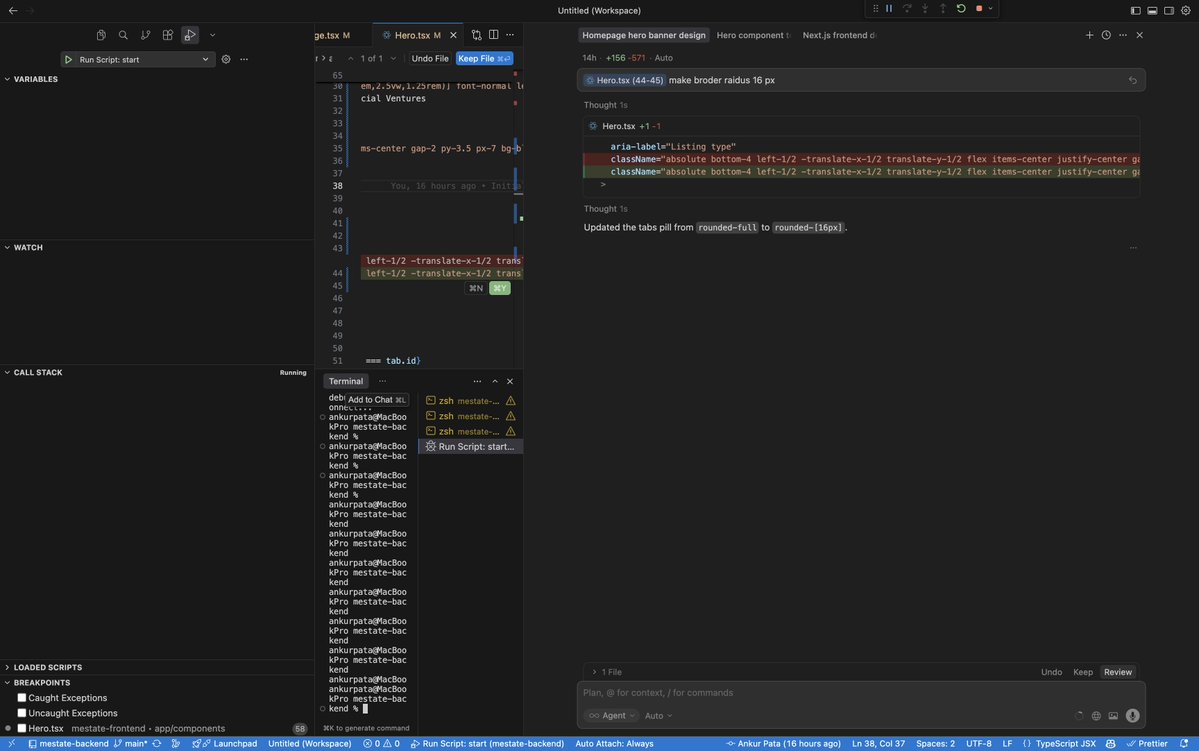Open the sidebar views overflow chevron
The image size is (1199, 751).
(x=213, y=35)
